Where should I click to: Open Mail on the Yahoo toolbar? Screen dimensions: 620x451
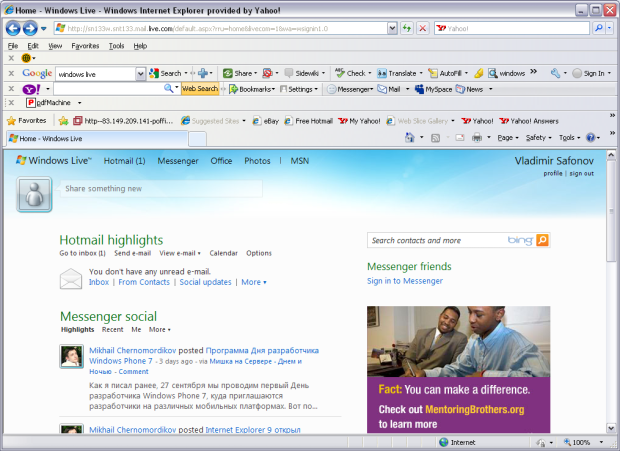tap(389, 89)
